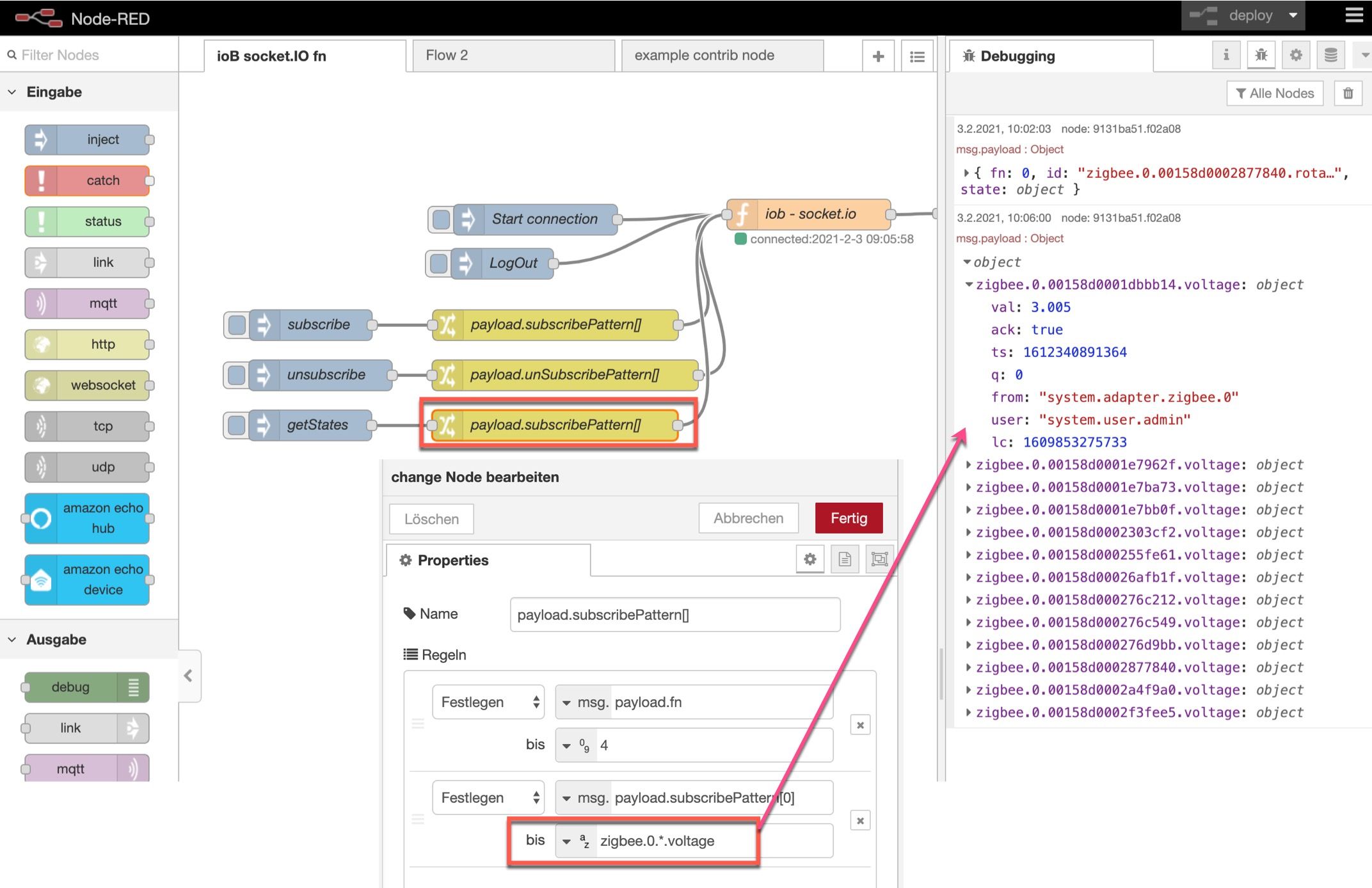Trigger the getStates inject button

pos(237,425)
